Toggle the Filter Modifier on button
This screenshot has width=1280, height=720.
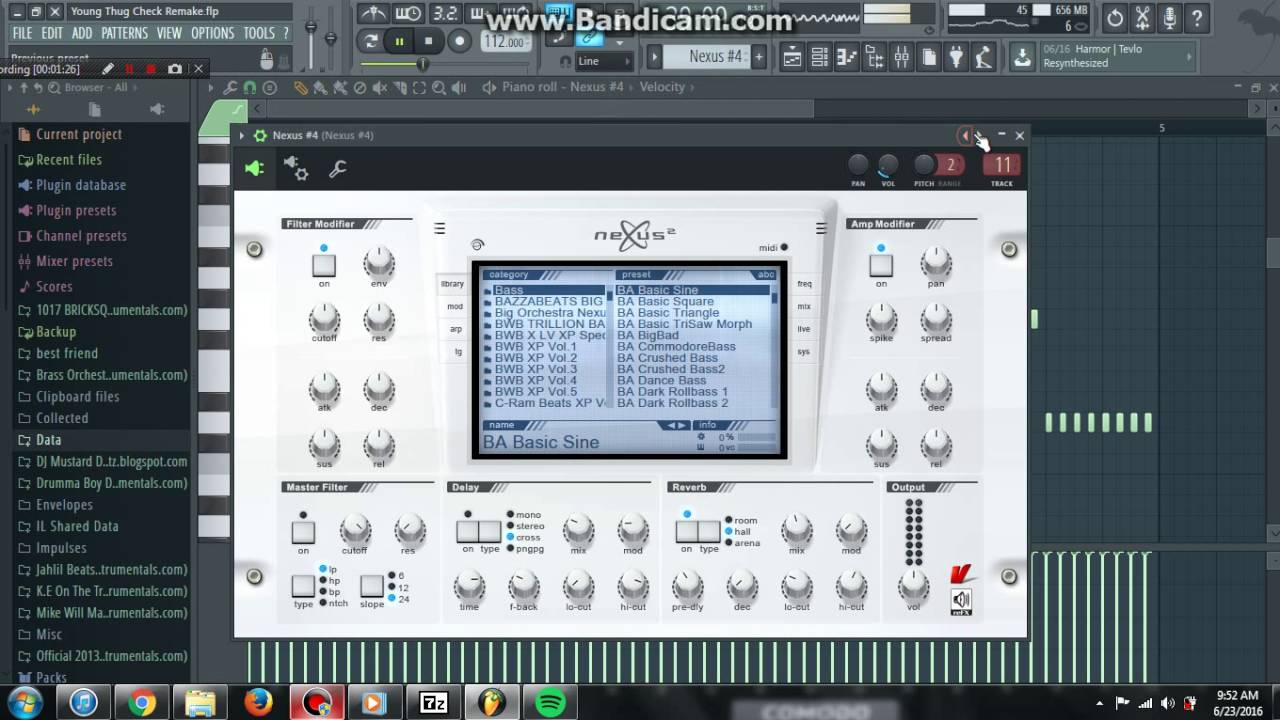pos(323,265)
